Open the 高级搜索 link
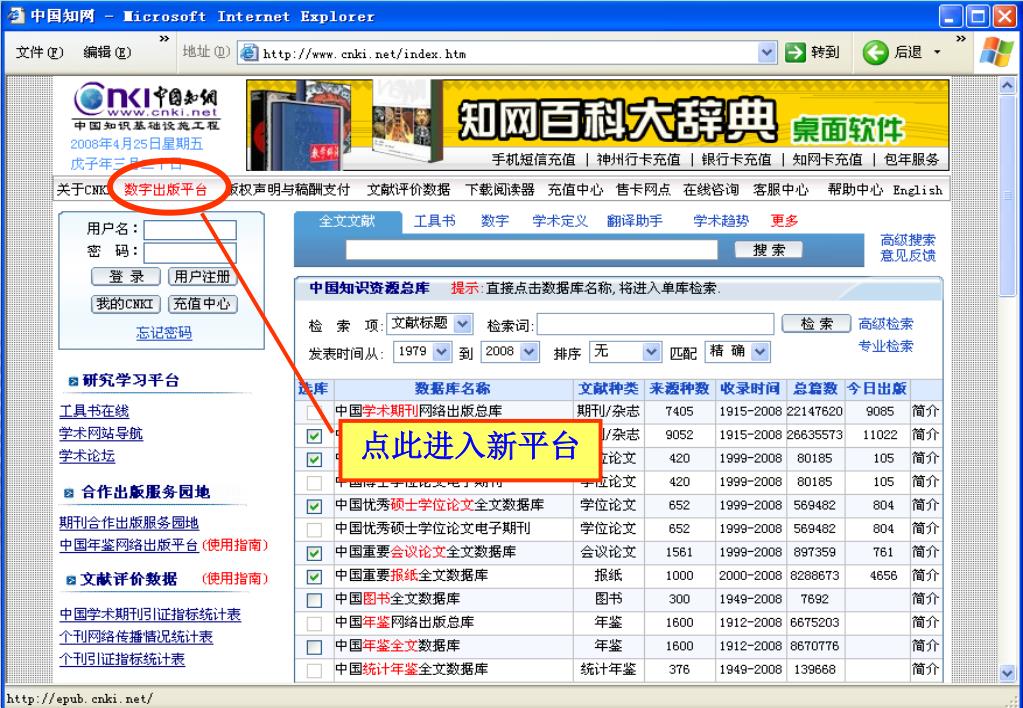Screen dimensions: 1023x708 pyautogui.click(x=908, y=240)
